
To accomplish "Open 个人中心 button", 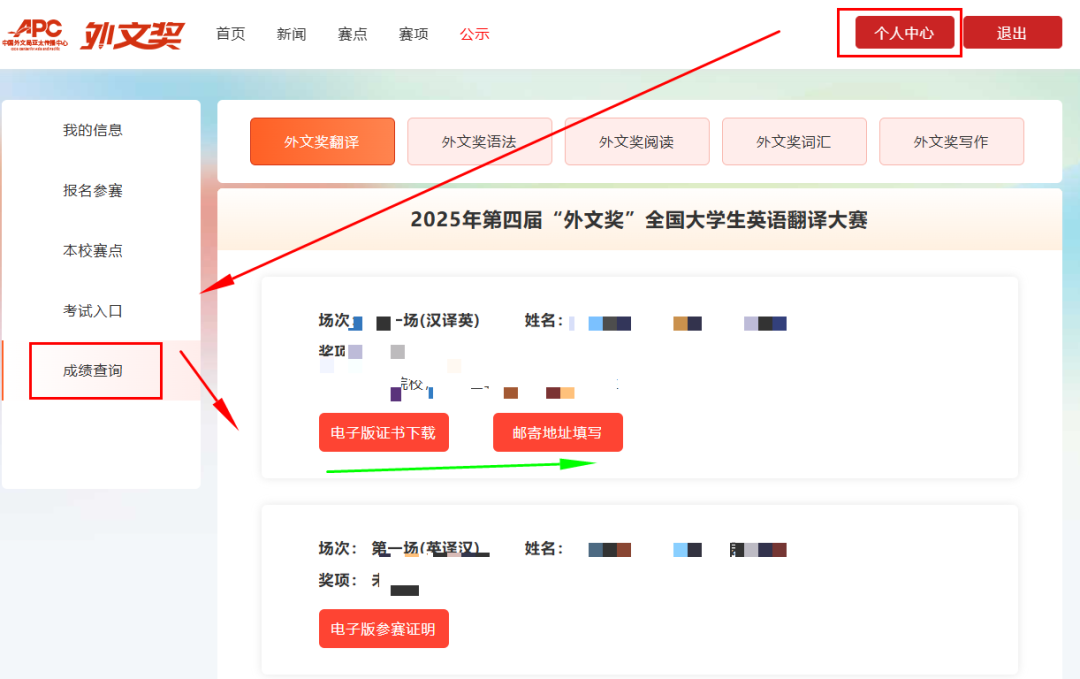I will point(904,33).
